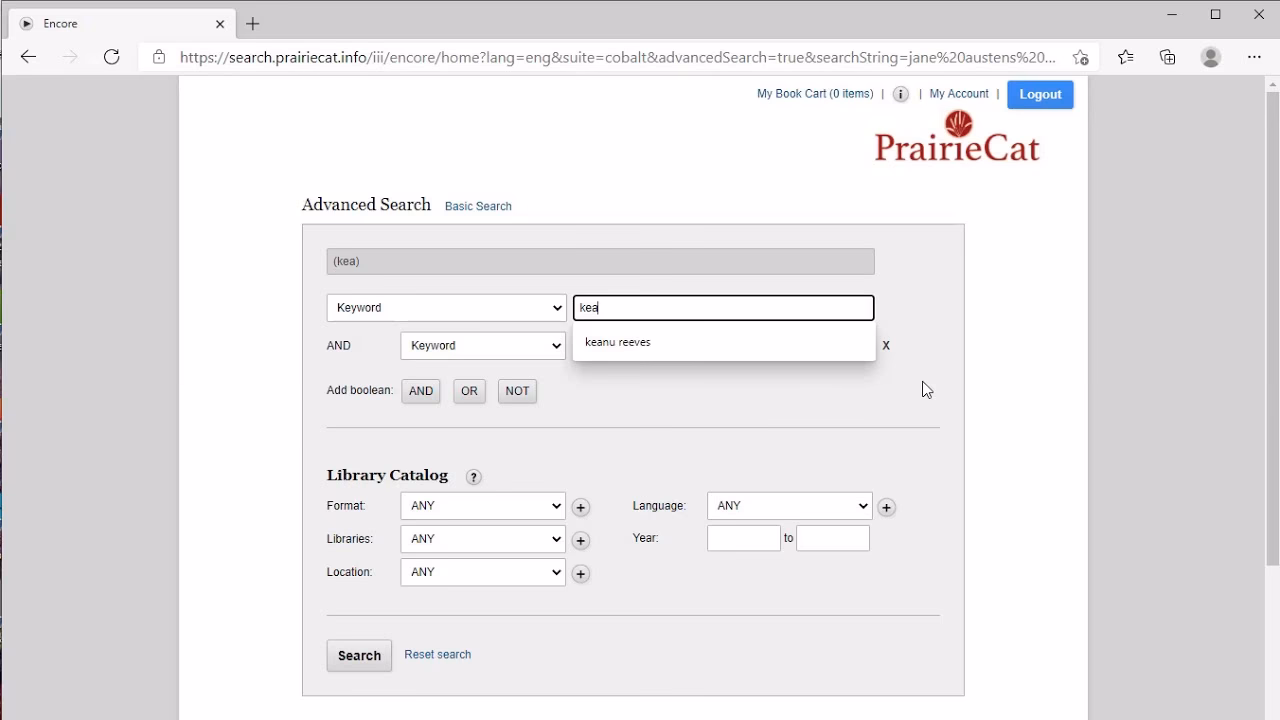The height and width of the screenshot is (720, 1280).
Task: Click the Library Catalog help question mark
Action: [x=474, y=477]
